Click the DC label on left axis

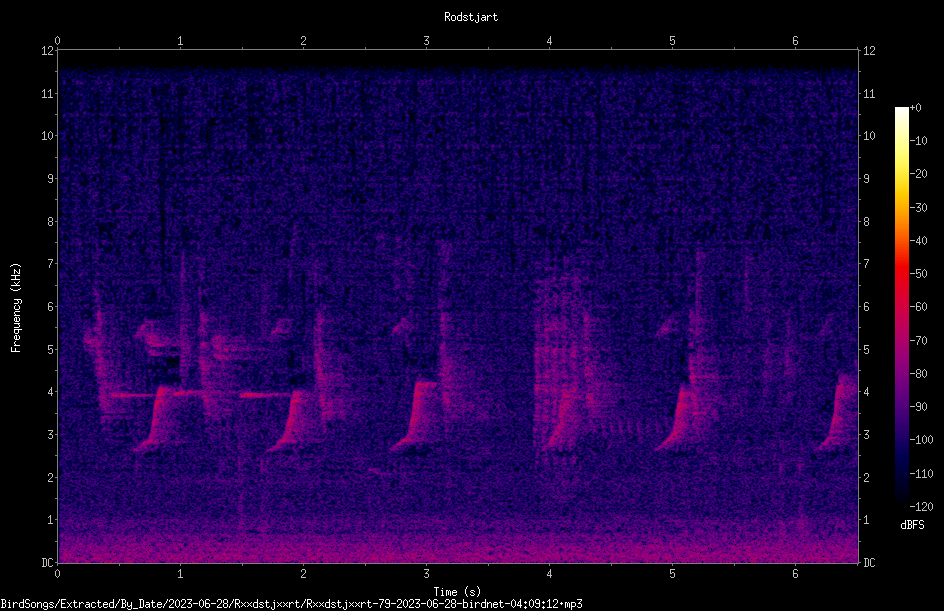[48, 563]
